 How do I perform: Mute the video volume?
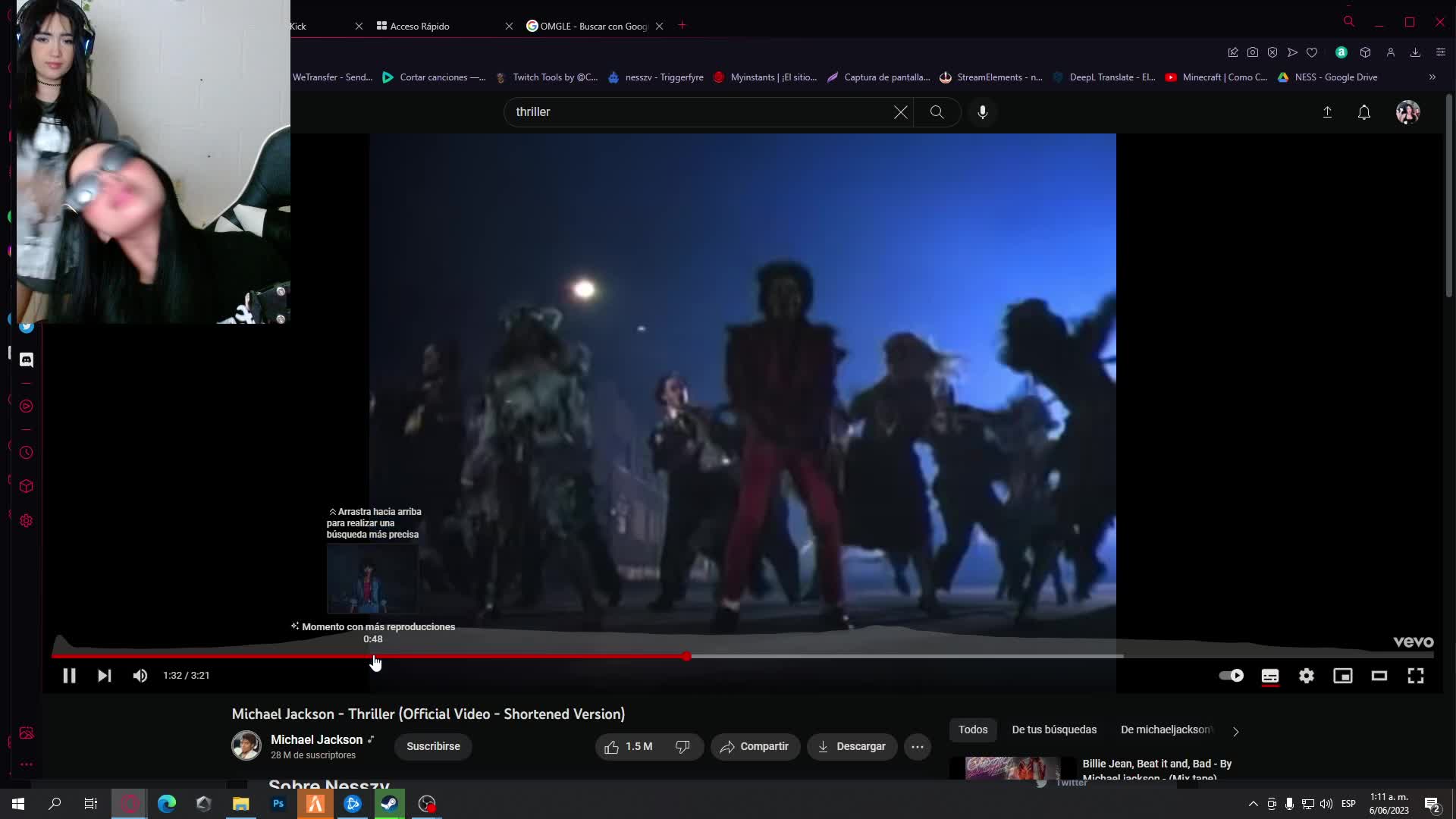tap(140, 676)
